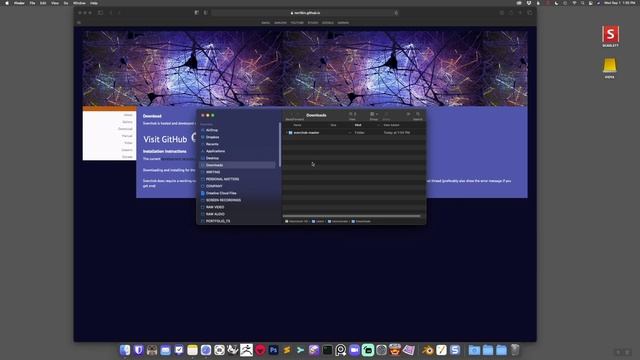The image size is (640, 360).
Task: Open Photoshop from the Dock
Action: coord(273,350)
